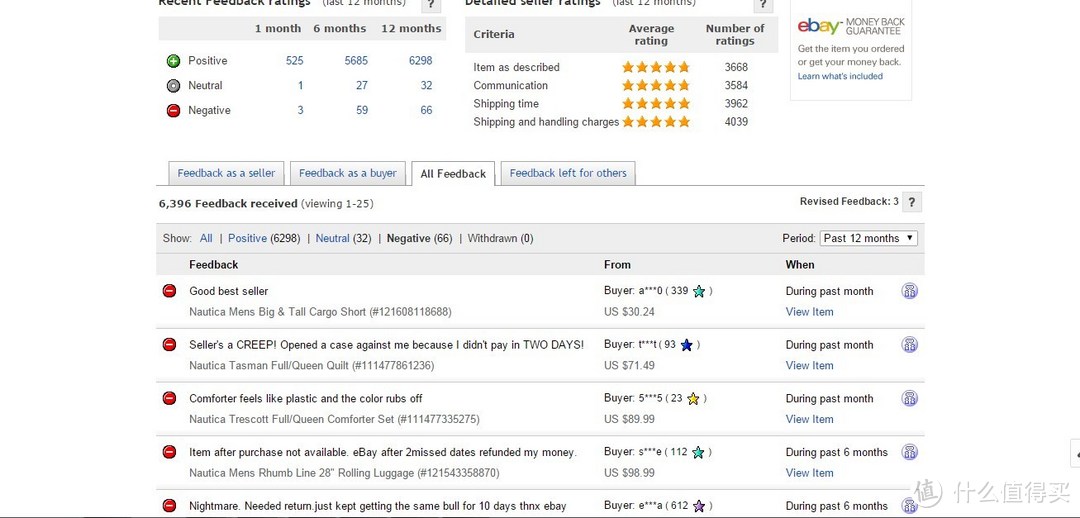The image size is (1080, 518).
Task: Click the green Positive feedback icon
Action: pos(174,61)
